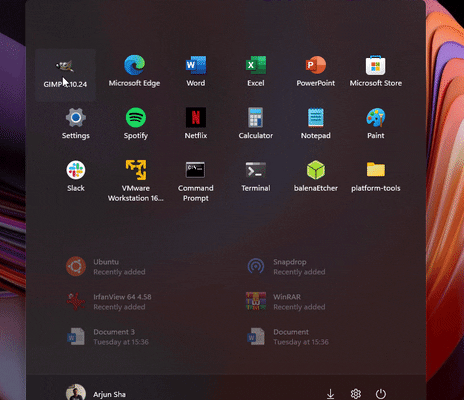Open Settings via bottom gear icon
The height and width of the screenshot is (400, 464).
(x=356, y=394)
